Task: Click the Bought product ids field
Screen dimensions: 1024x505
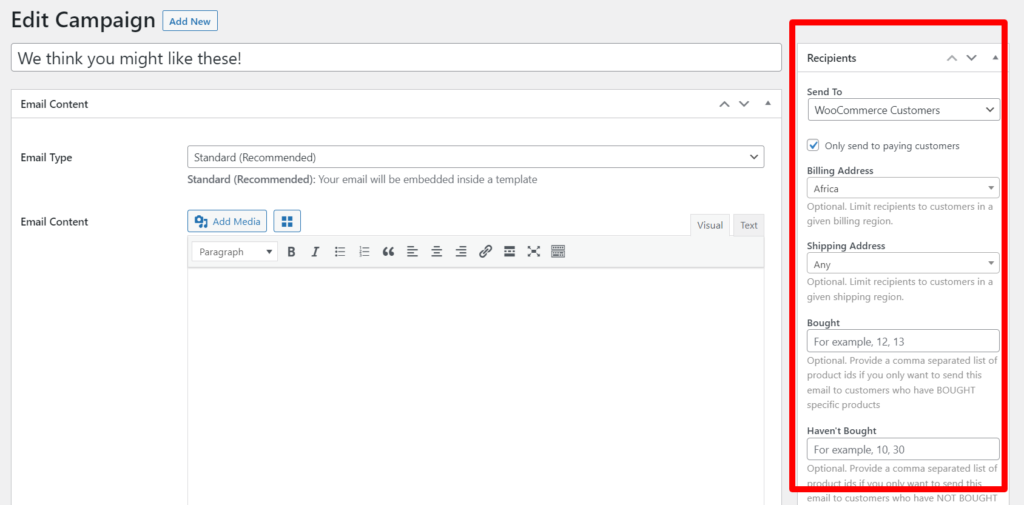Action: point(903,340)
